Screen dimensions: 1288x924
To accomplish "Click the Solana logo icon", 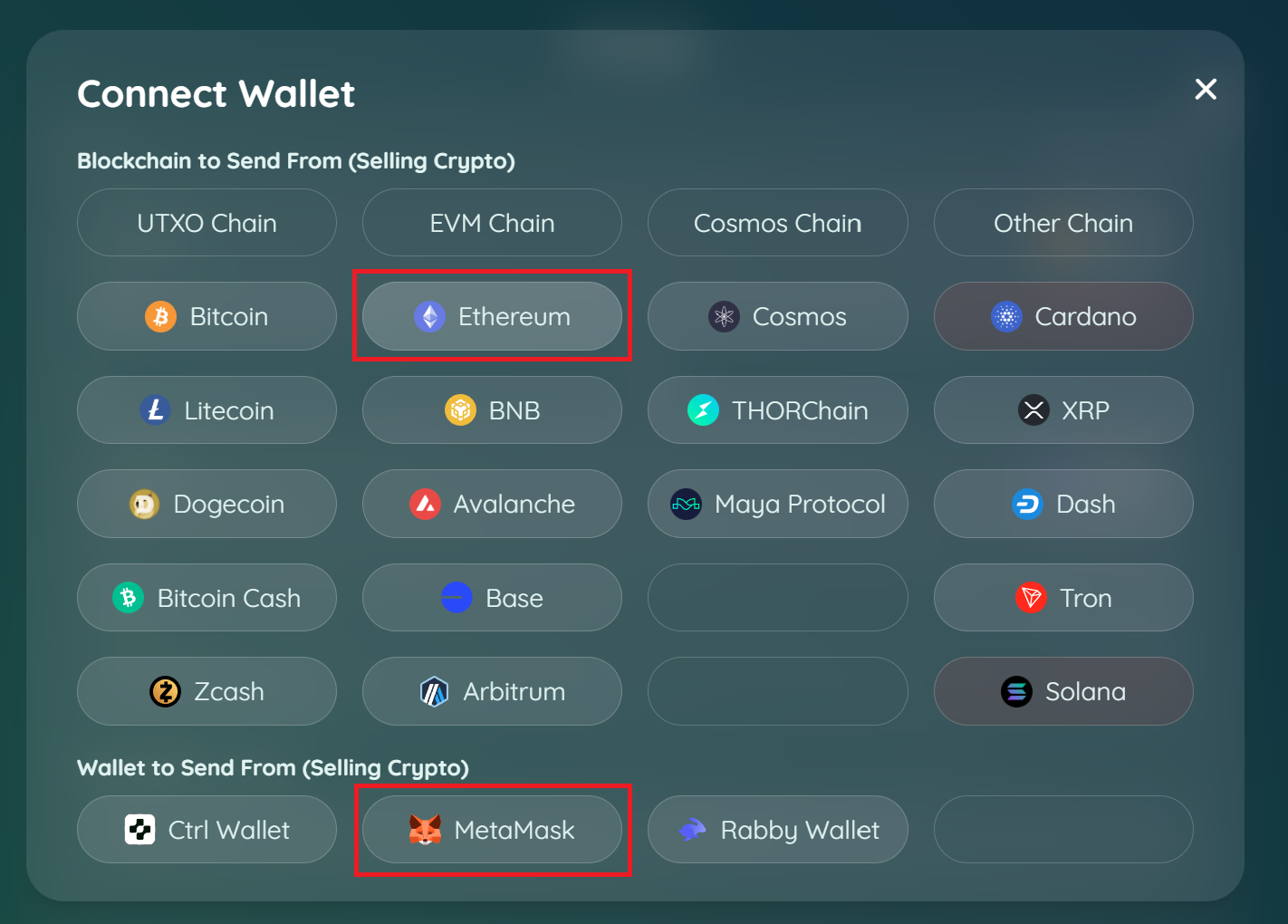I will pos(1016,692).
